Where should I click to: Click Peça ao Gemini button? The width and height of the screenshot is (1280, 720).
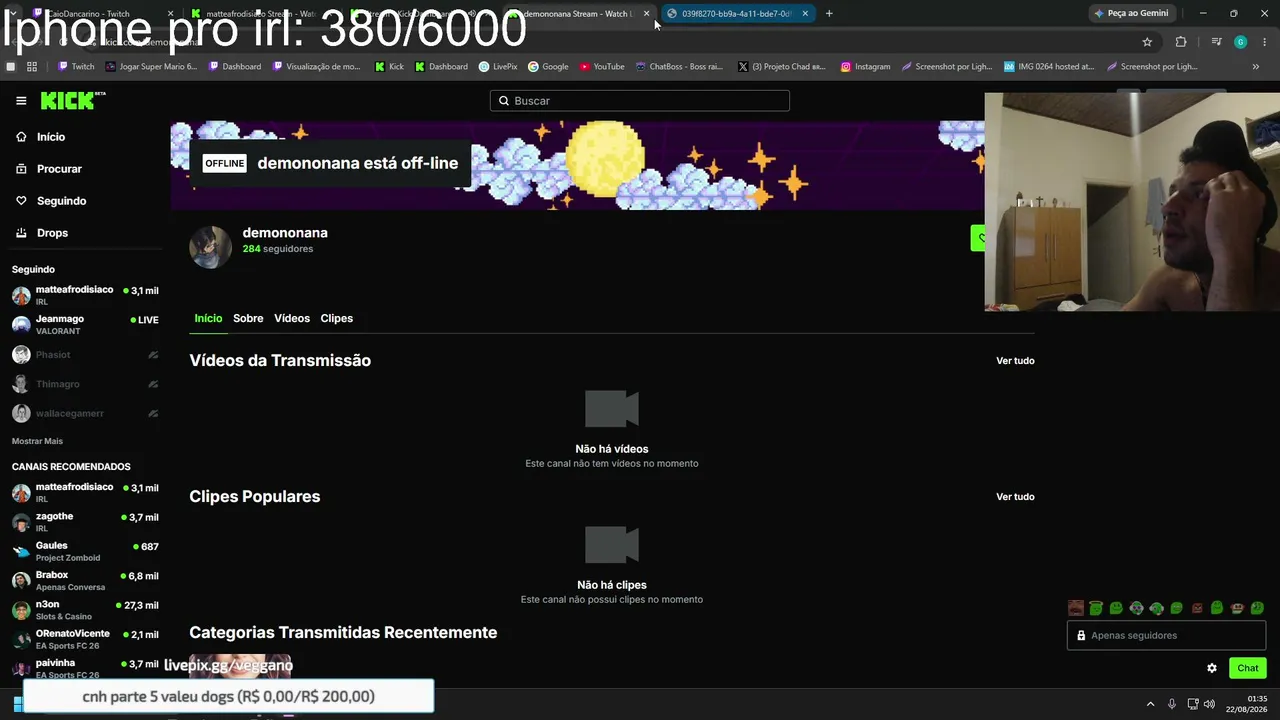(1132, 13)
